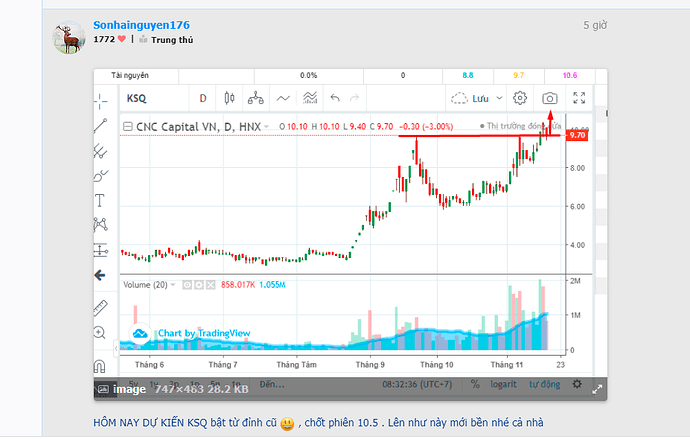Click the 858.017K volume value
The width and height of the screenshot is (690, 439).
tap(238, 285)
